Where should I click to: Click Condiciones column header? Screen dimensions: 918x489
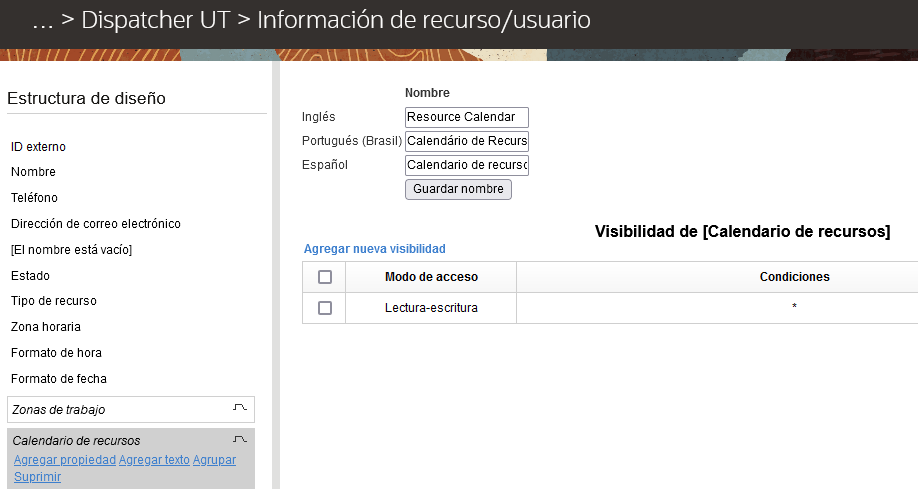click(x=794, y=277)
